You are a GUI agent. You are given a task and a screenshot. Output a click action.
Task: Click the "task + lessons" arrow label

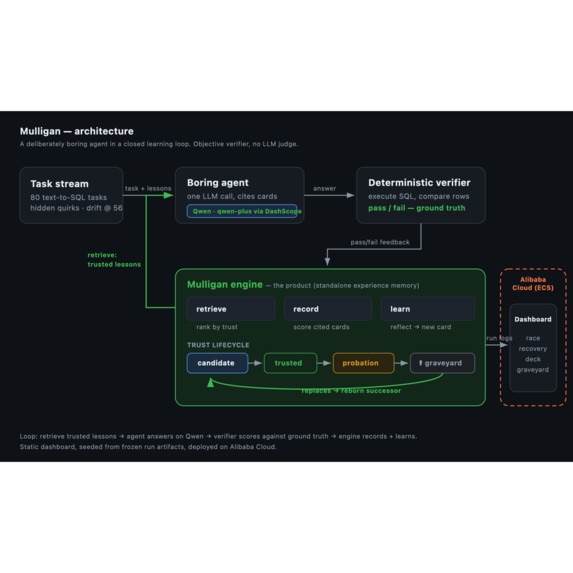(148, 189)
